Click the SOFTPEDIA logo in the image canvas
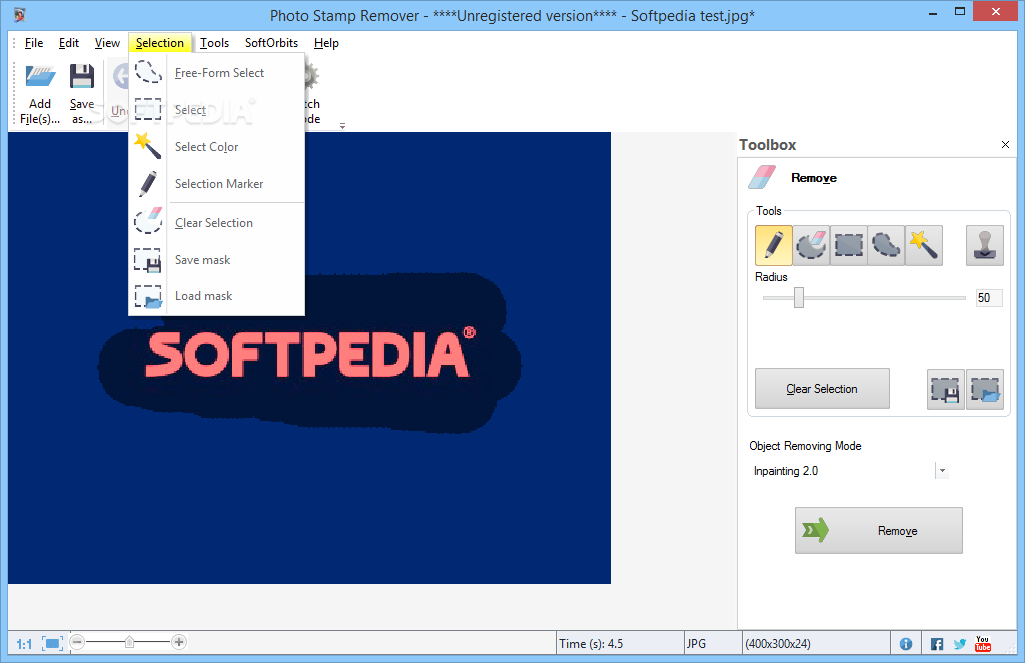The width and height of the screenshot is (1025, 663). point(311,353)
